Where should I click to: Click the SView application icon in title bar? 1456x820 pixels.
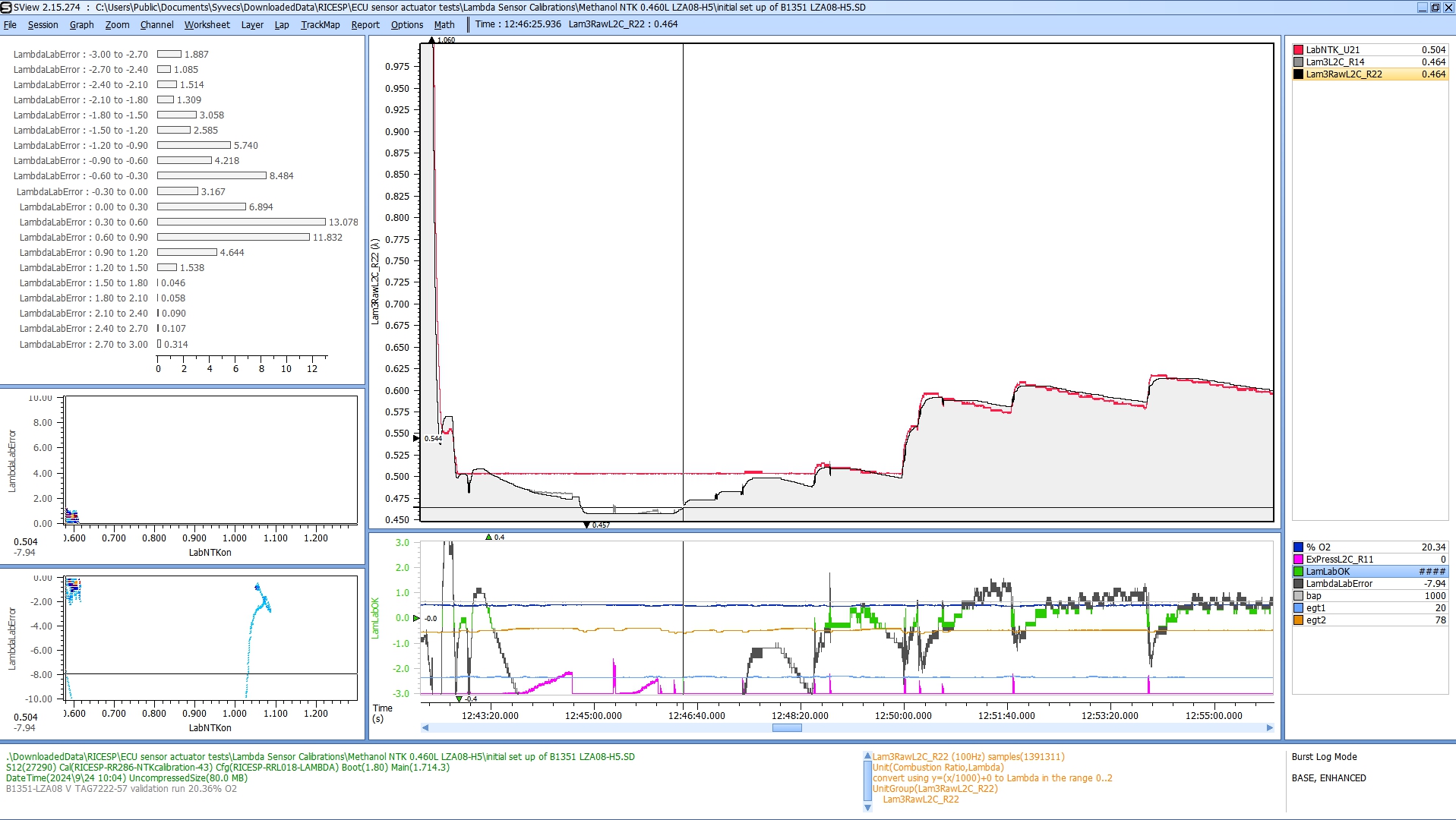tap(6, 8)
